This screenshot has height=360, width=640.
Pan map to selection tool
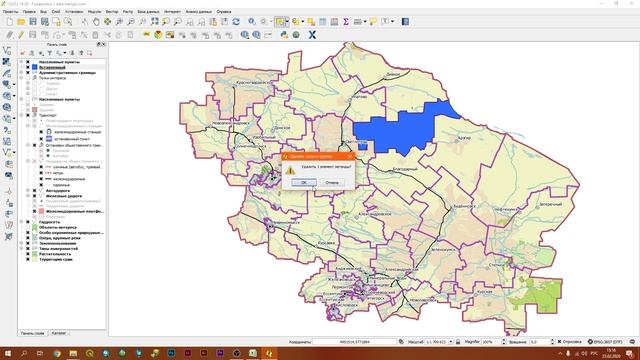click(x=107, y=22)
